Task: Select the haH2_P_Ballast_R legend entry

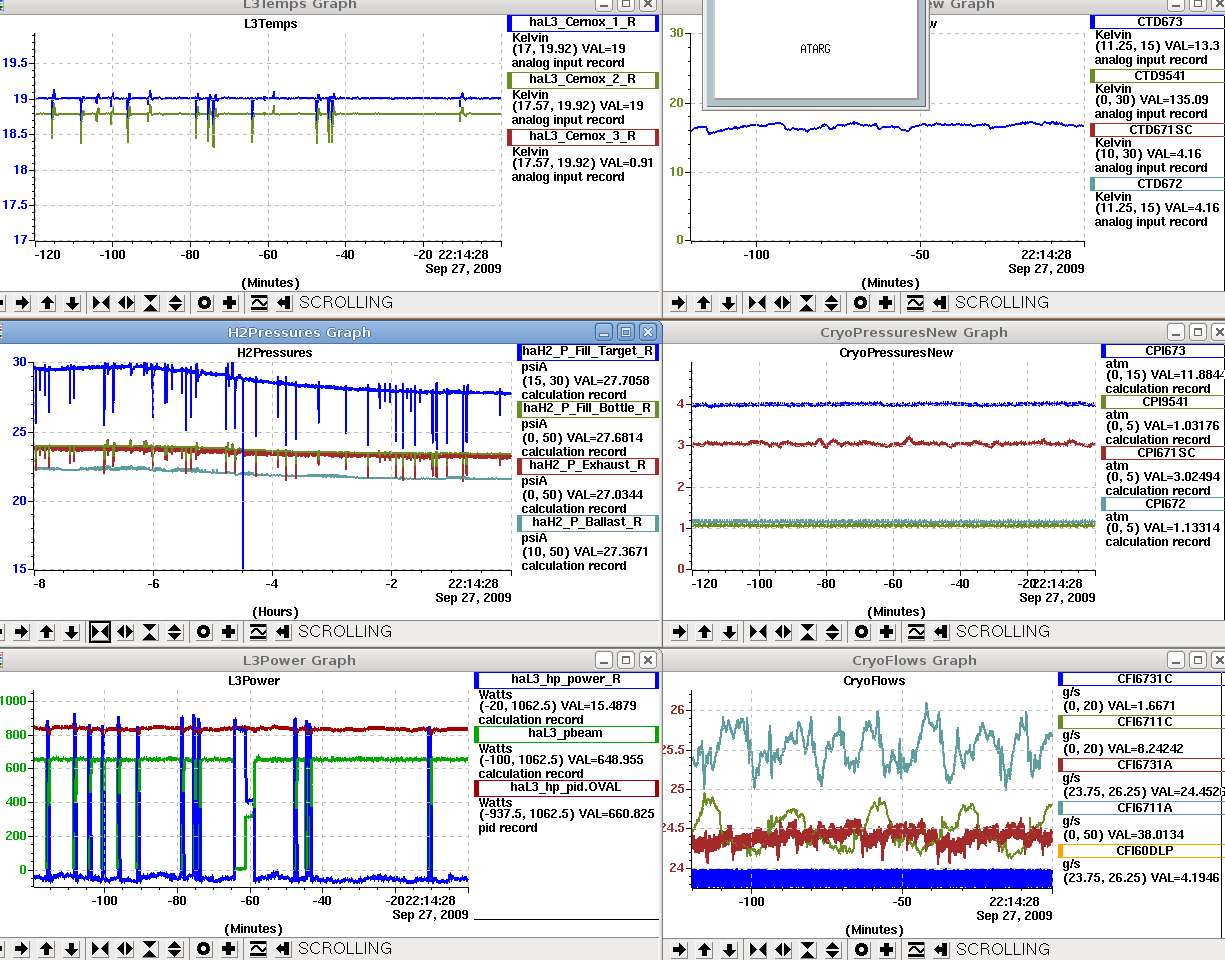Action: [589, 522]
